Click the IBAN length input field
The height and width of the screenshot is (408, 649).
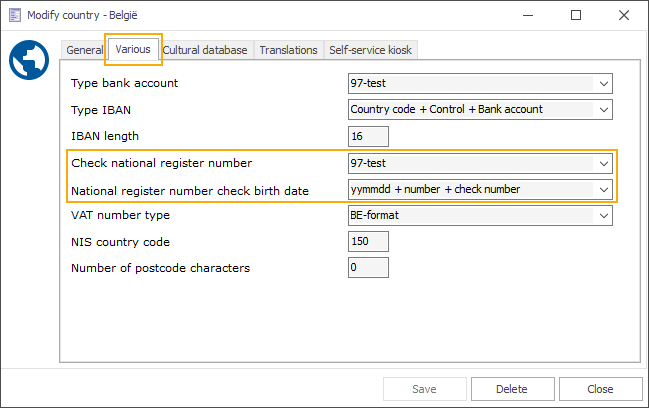tap(367, 136)
